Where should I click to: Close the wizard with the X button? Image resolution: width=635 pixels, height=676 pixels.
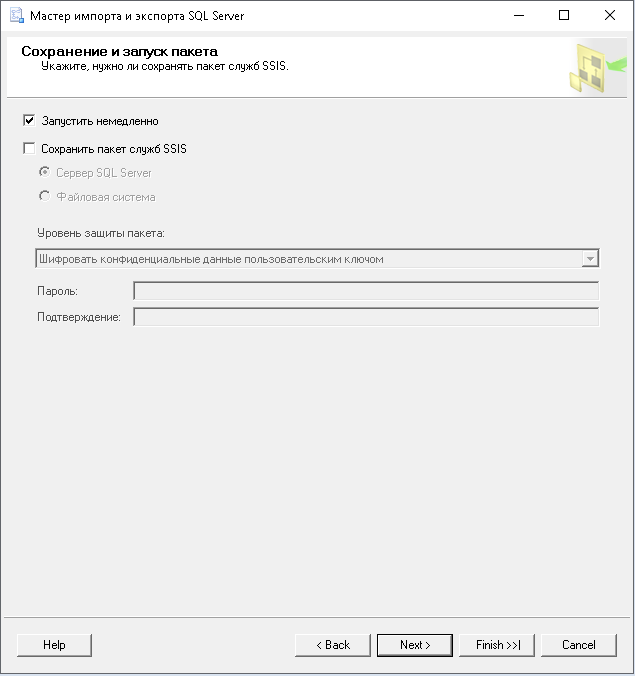point(610,16)
